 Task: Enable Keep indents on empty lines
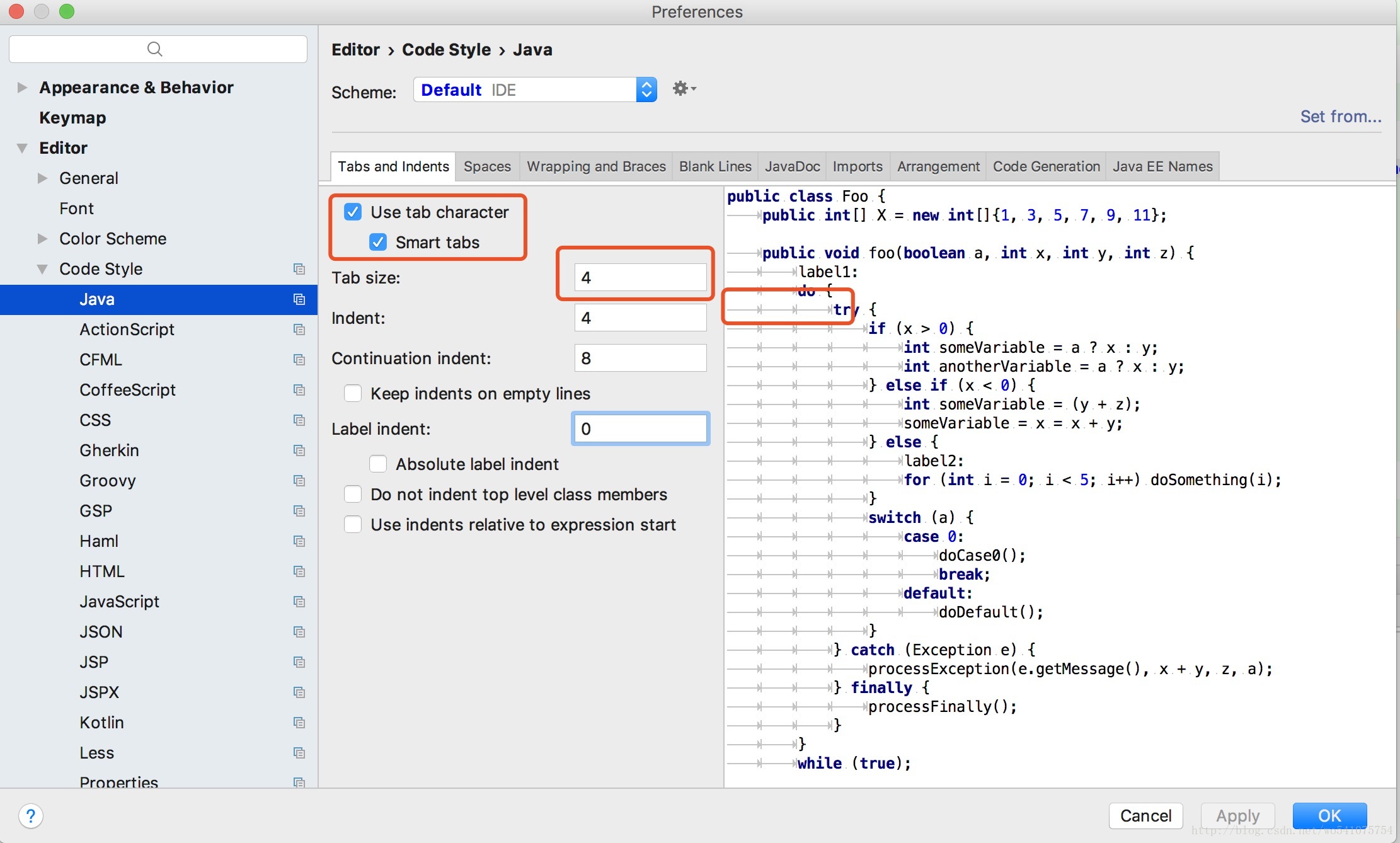click(353, 394)
